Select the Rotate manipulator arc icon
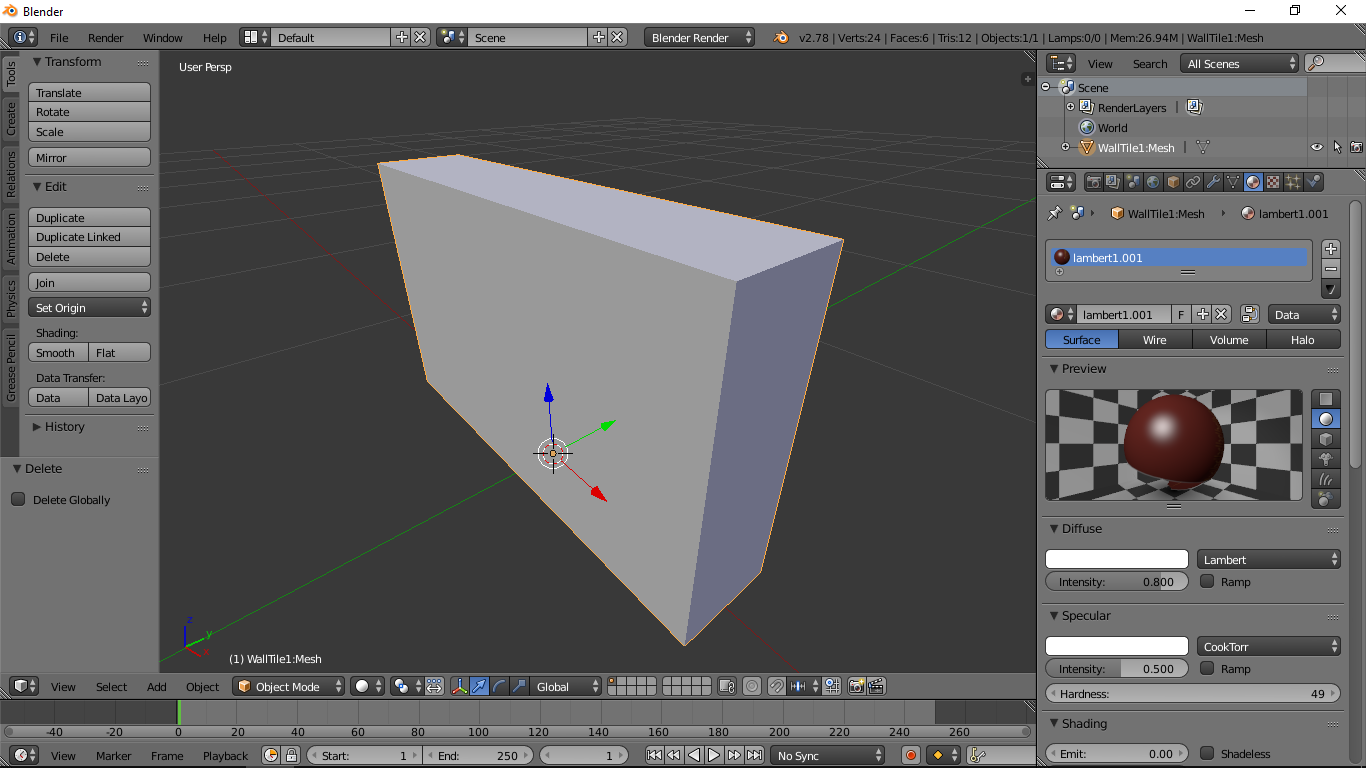 499,686
